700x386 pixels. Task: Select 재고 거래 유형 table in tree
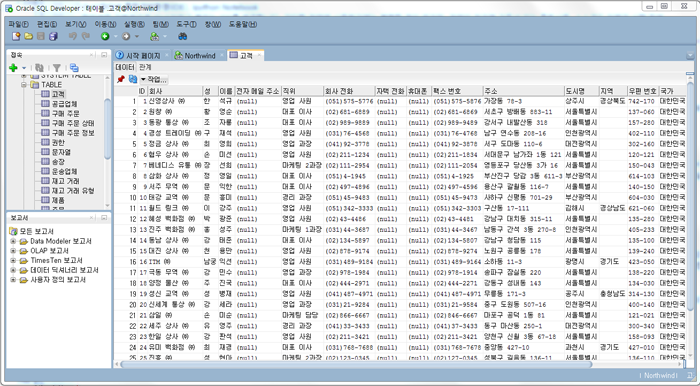click(x=73, y=191)
